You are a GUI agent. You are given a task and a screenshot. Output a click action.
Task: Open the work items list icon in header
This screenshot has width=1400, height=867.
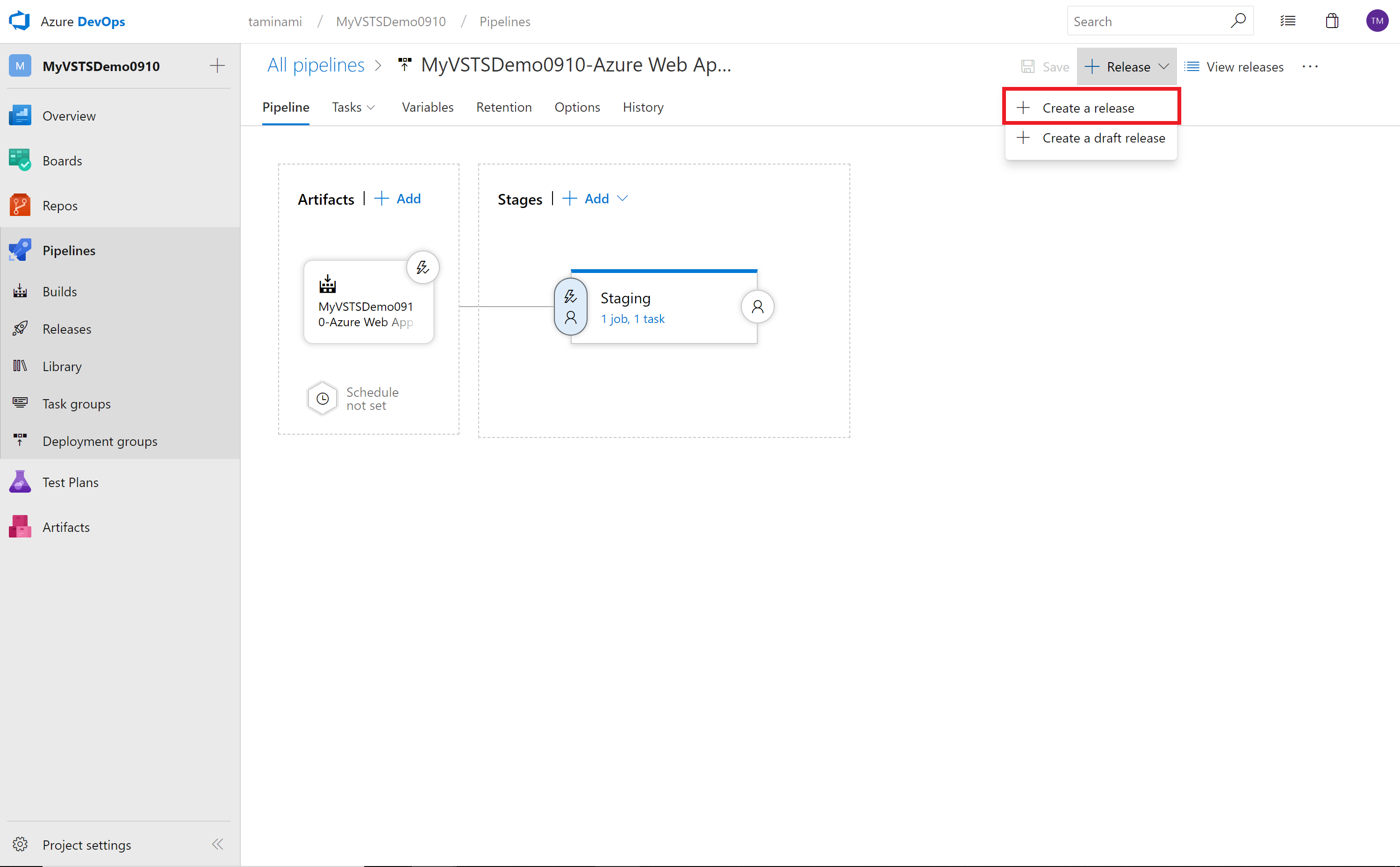tap(1288, 21)
